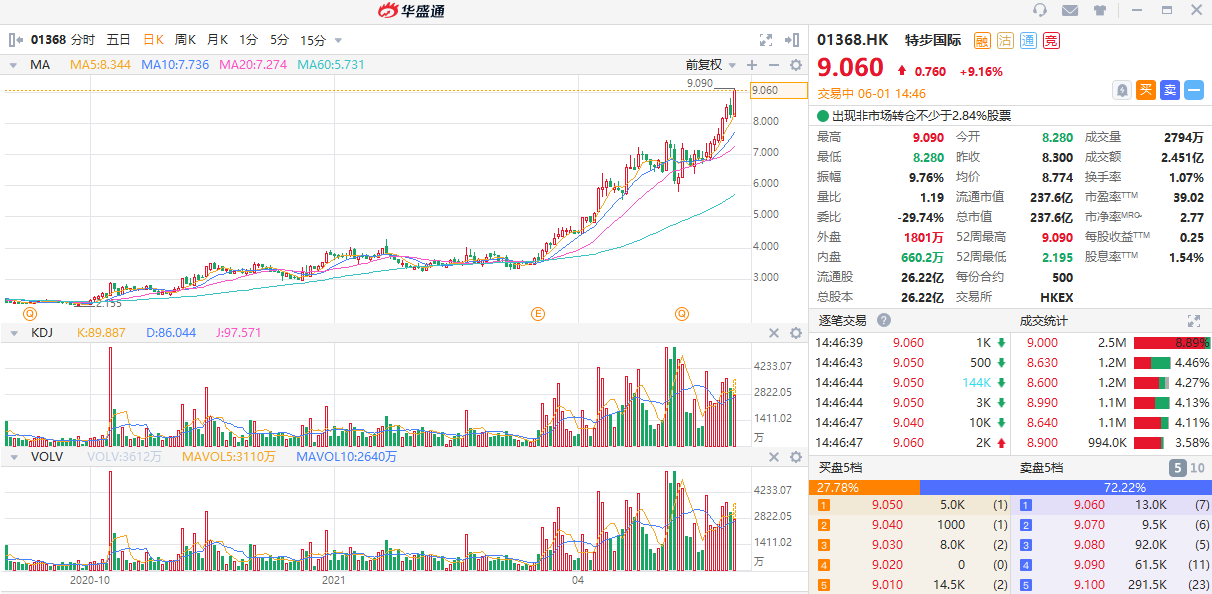Select the 分时 intraday chart tab
1212x594 pixels.
[x=83, y=40]
